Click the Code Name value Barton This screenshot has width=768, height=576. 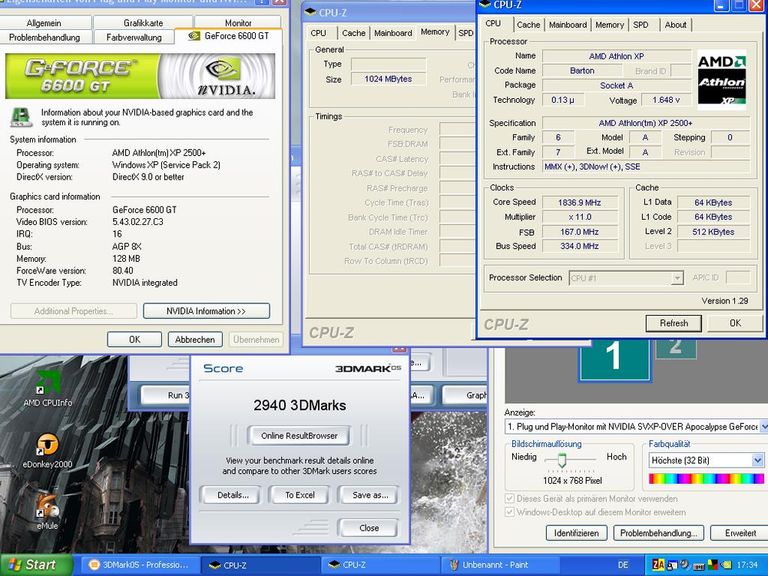(582, 71)
